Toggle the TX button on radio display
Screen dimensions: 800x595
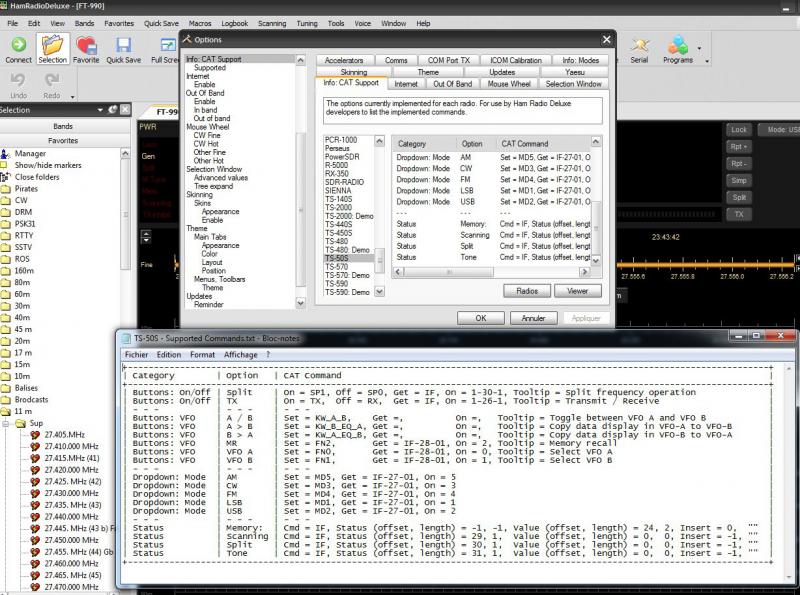tap(738, 214)
